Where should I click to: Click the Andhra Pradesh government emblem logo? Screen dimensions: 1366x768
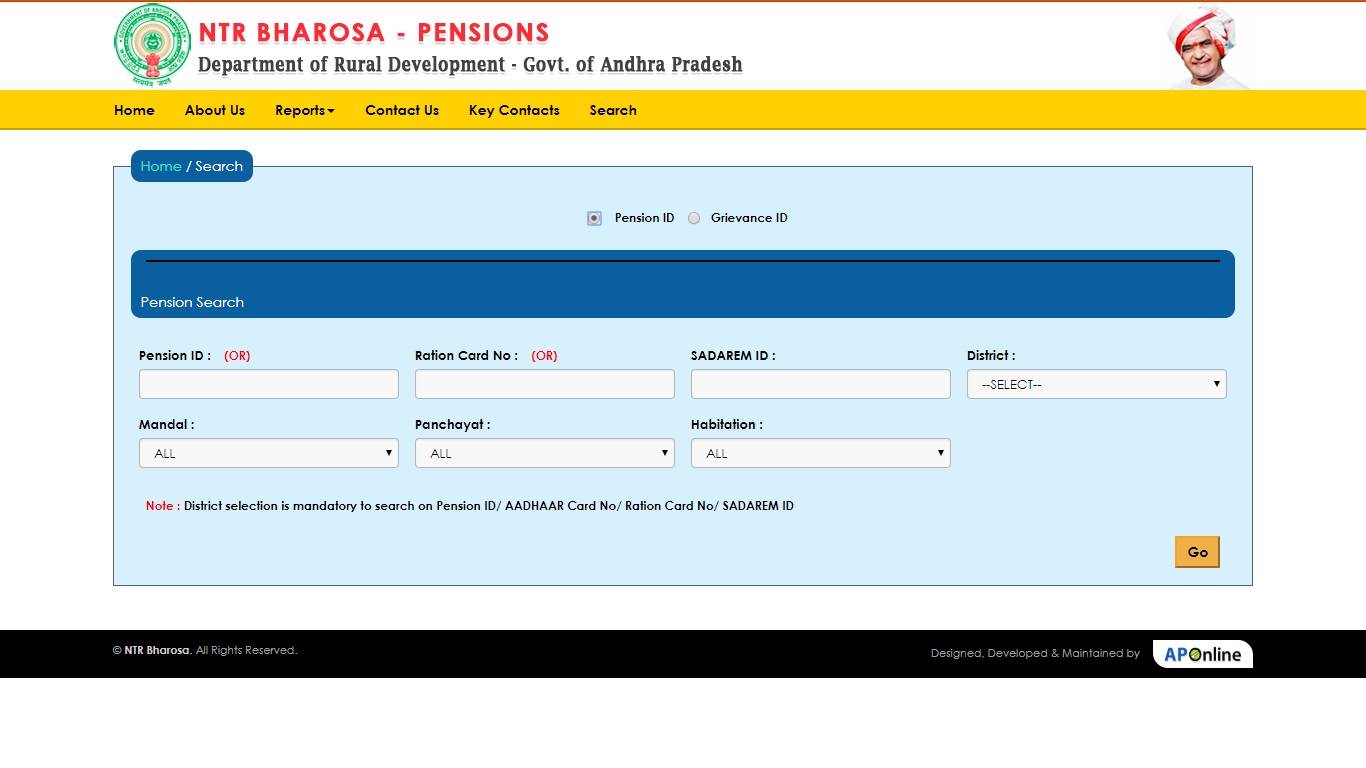click(x=151, y=45)
